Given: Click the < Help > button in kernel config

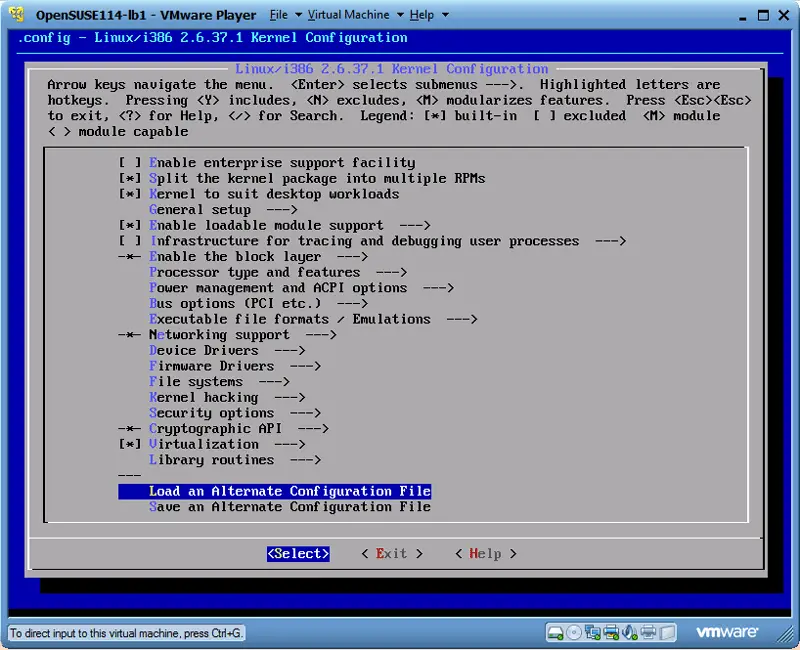Looking at the screenshot, I should 486,554.
